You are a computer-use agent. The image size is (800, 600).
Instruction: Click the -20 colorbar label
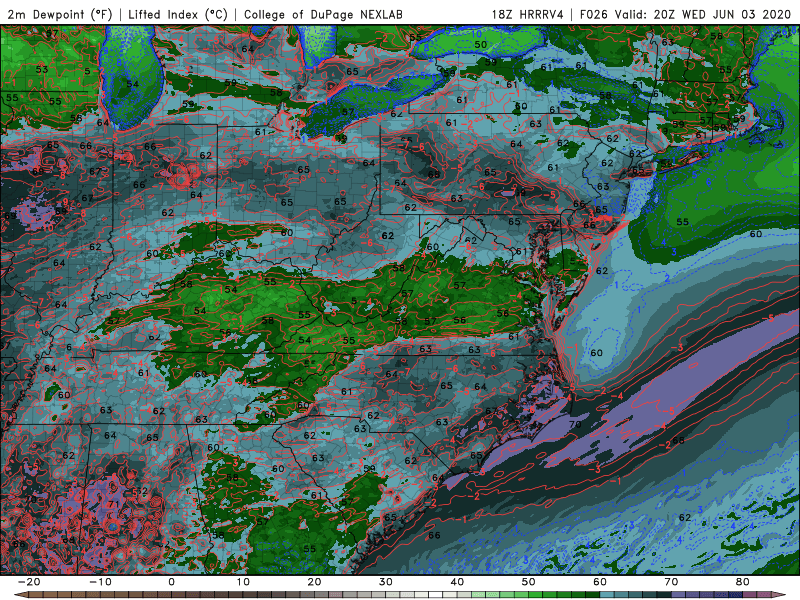29,582
